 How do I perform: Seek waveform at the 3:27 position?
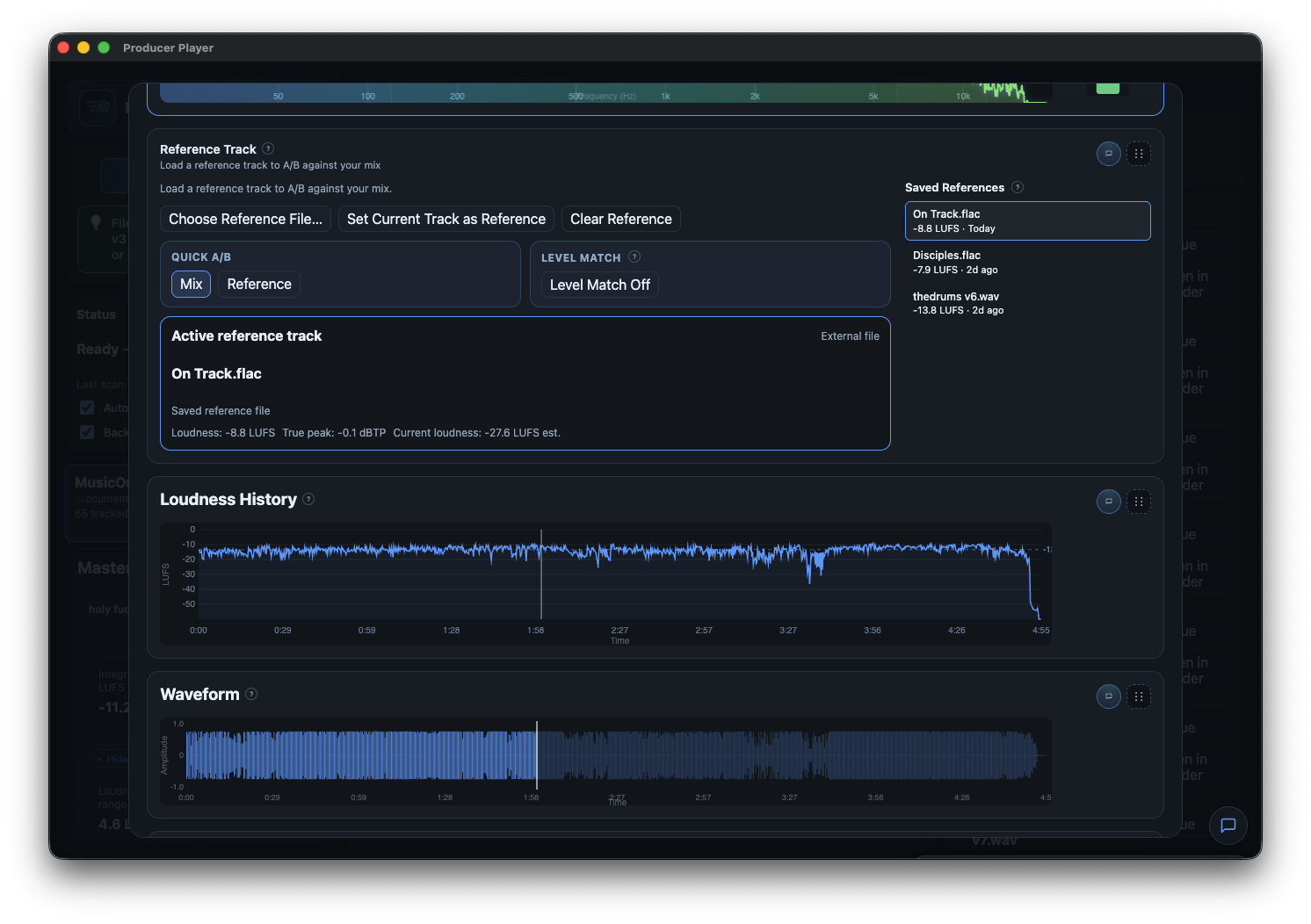tap(789, 754)
